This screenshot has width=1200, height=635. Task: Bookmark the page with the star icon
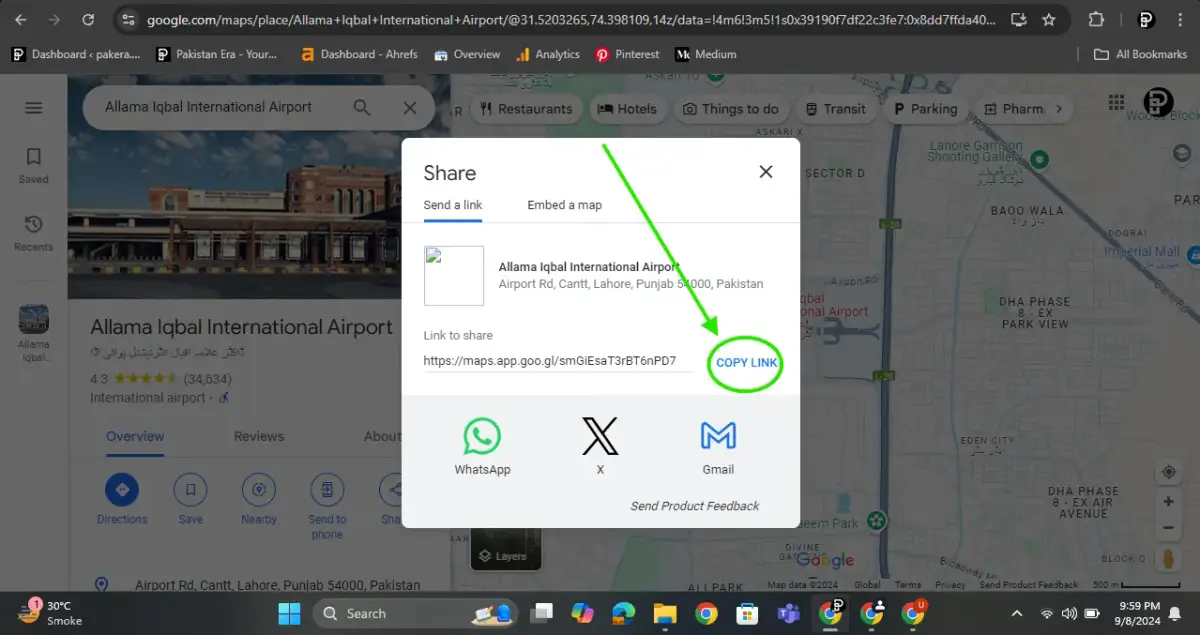[1048, 19]
